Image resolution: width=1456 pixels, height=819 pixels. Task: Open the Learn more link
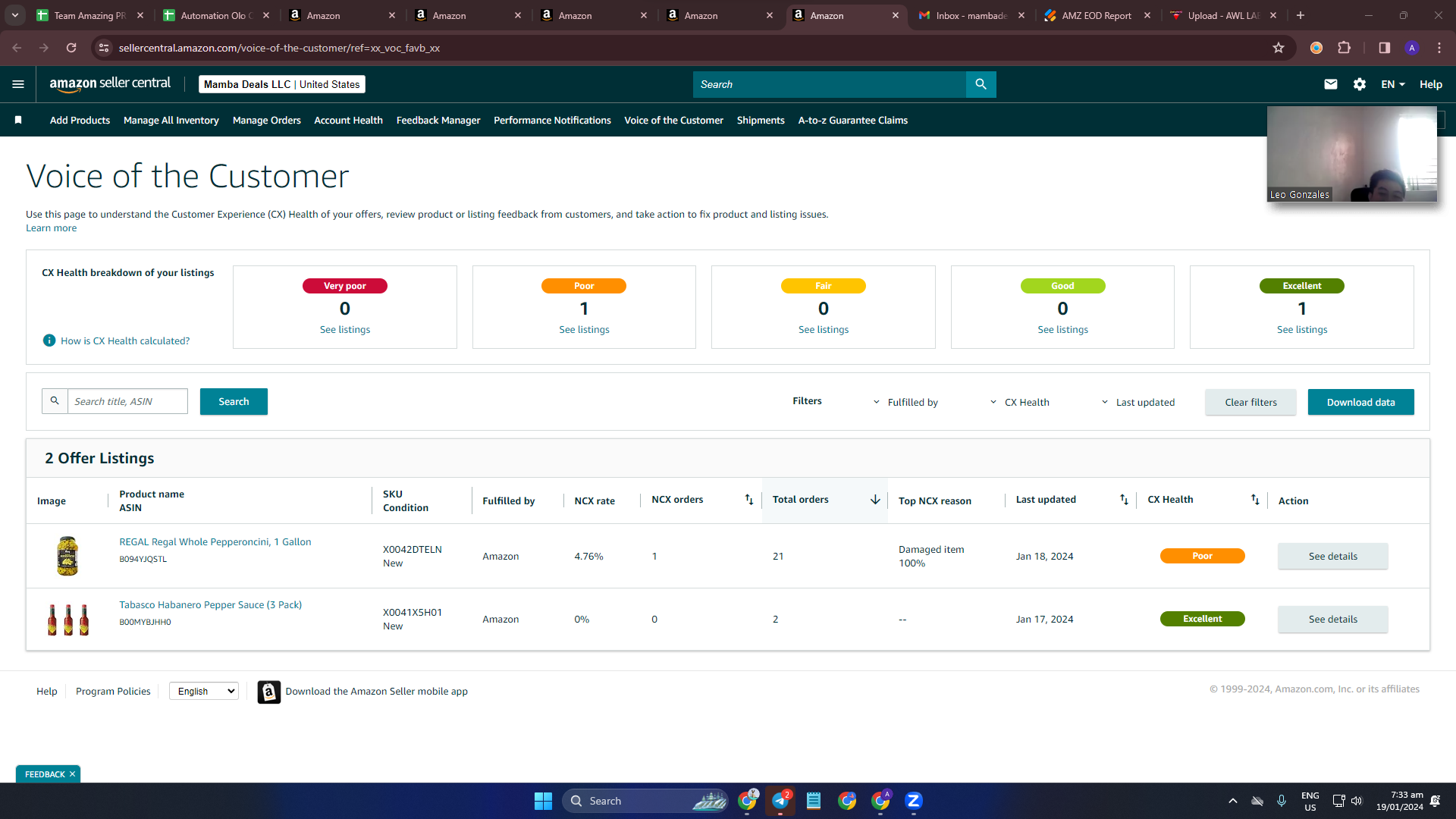point(51,228)
